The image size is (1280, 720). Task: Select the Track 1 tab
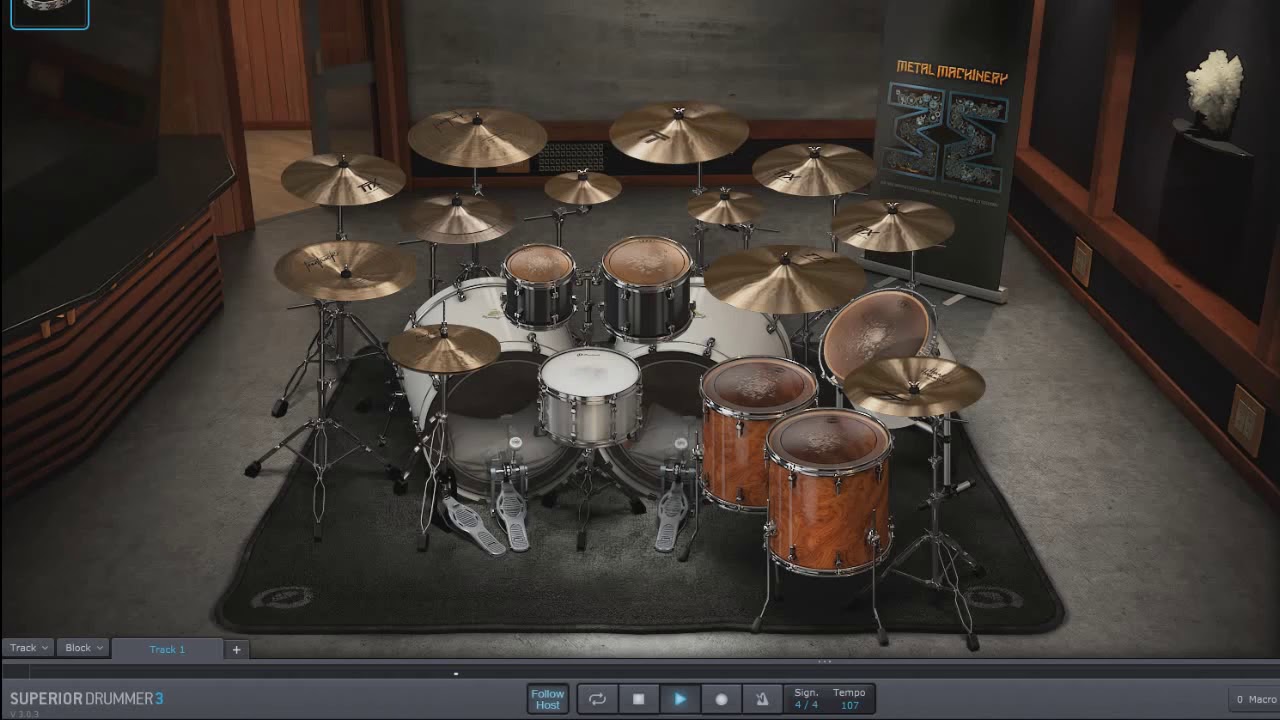(167, 649)
